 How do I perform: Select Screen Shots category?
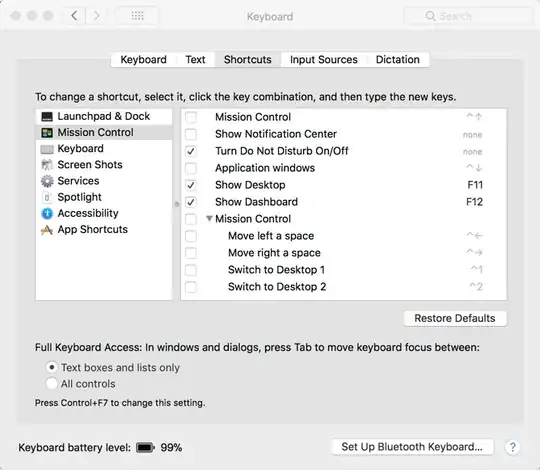tap(104, 165)
